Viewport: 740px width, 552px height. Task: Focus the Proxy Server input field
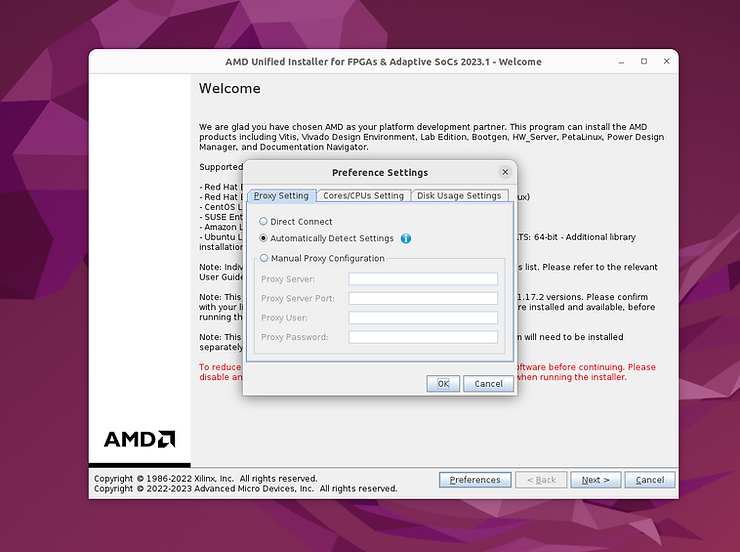[x=423, y=279]
